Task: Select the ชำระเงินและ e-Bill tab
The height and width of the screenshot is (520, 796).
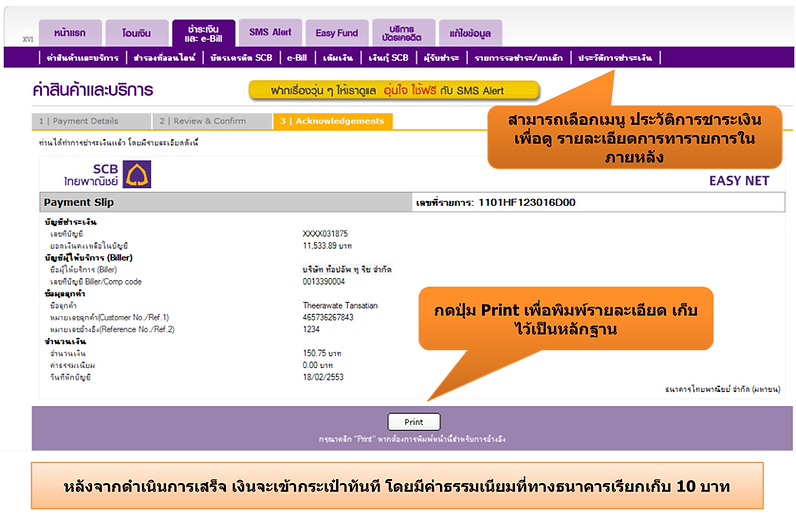Action: click(x=204, y=34)
